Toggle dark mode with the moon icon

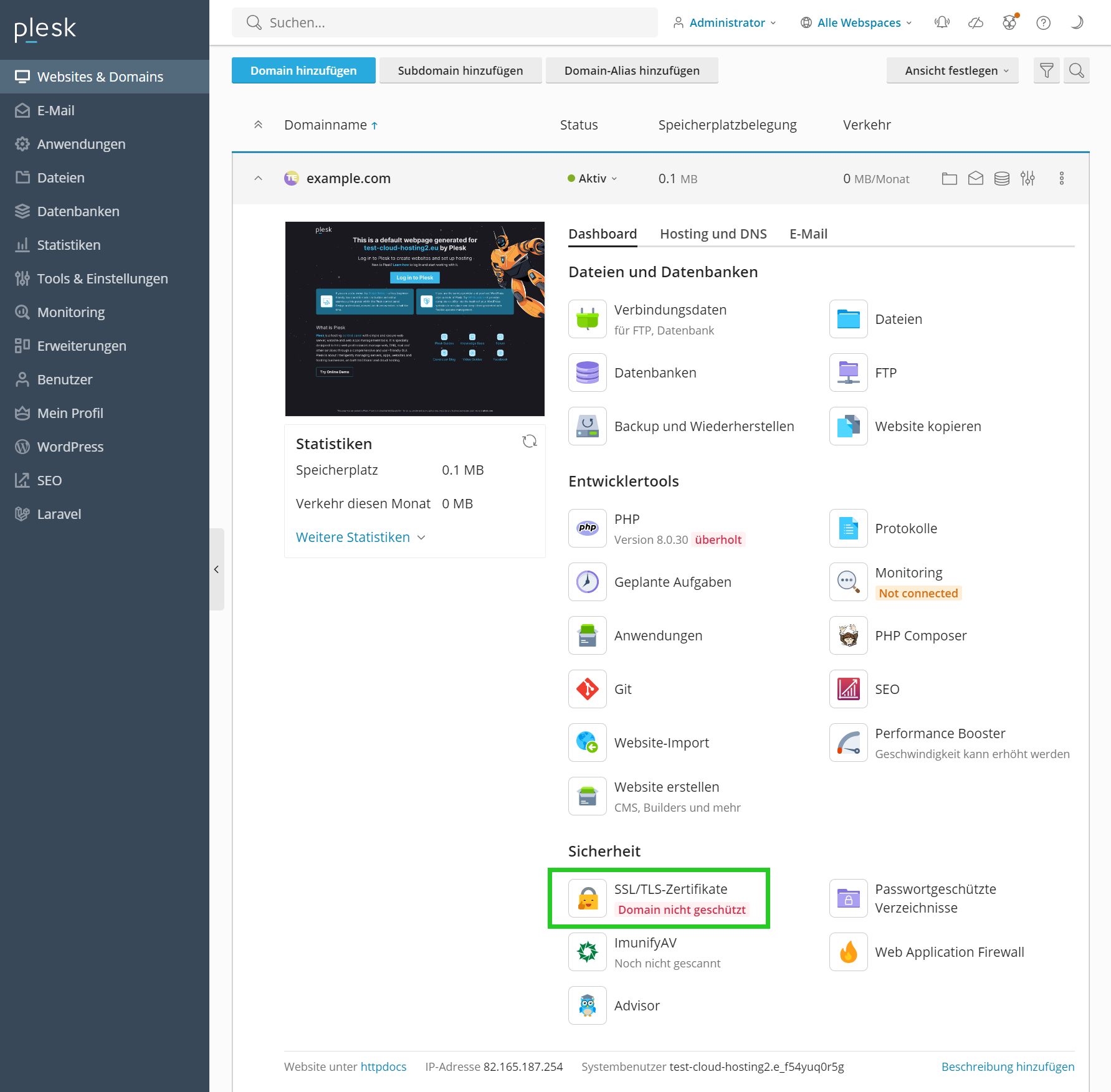pyautogui.click(x=1077, y=23)
